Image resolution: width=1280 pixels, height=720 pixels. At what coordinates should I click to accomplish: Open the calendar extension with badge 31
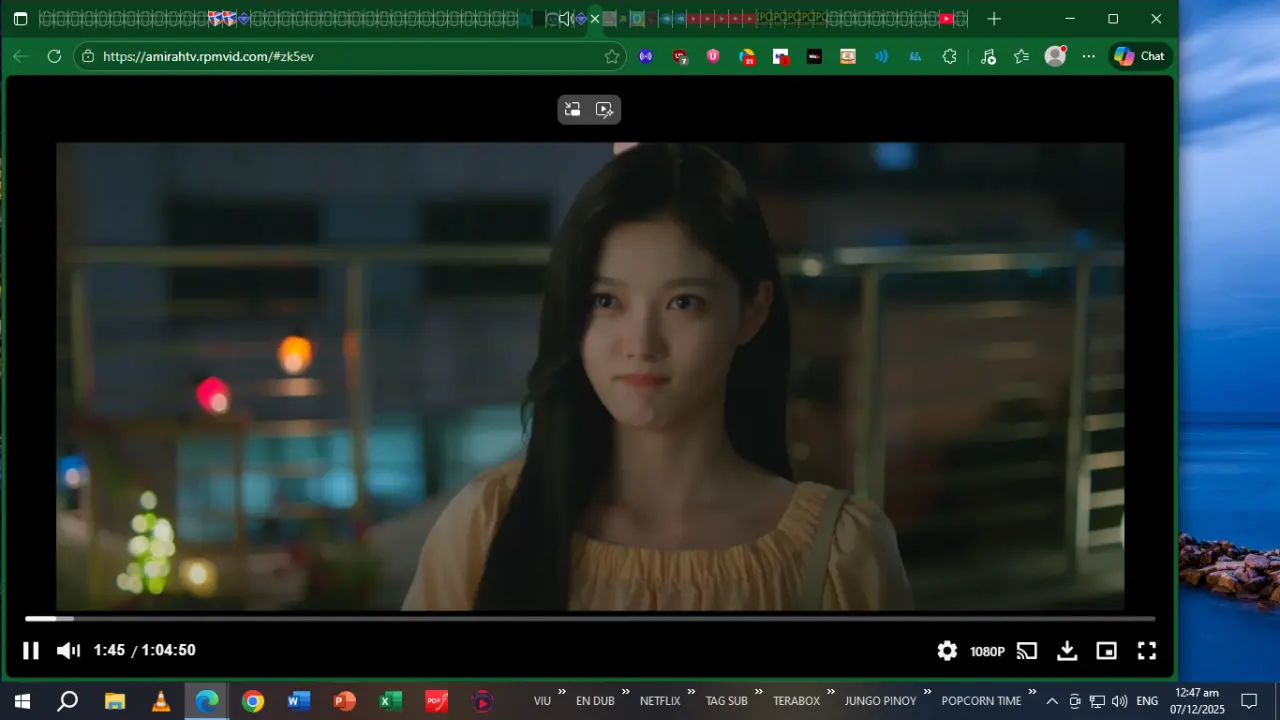click(x=747, y=57)
